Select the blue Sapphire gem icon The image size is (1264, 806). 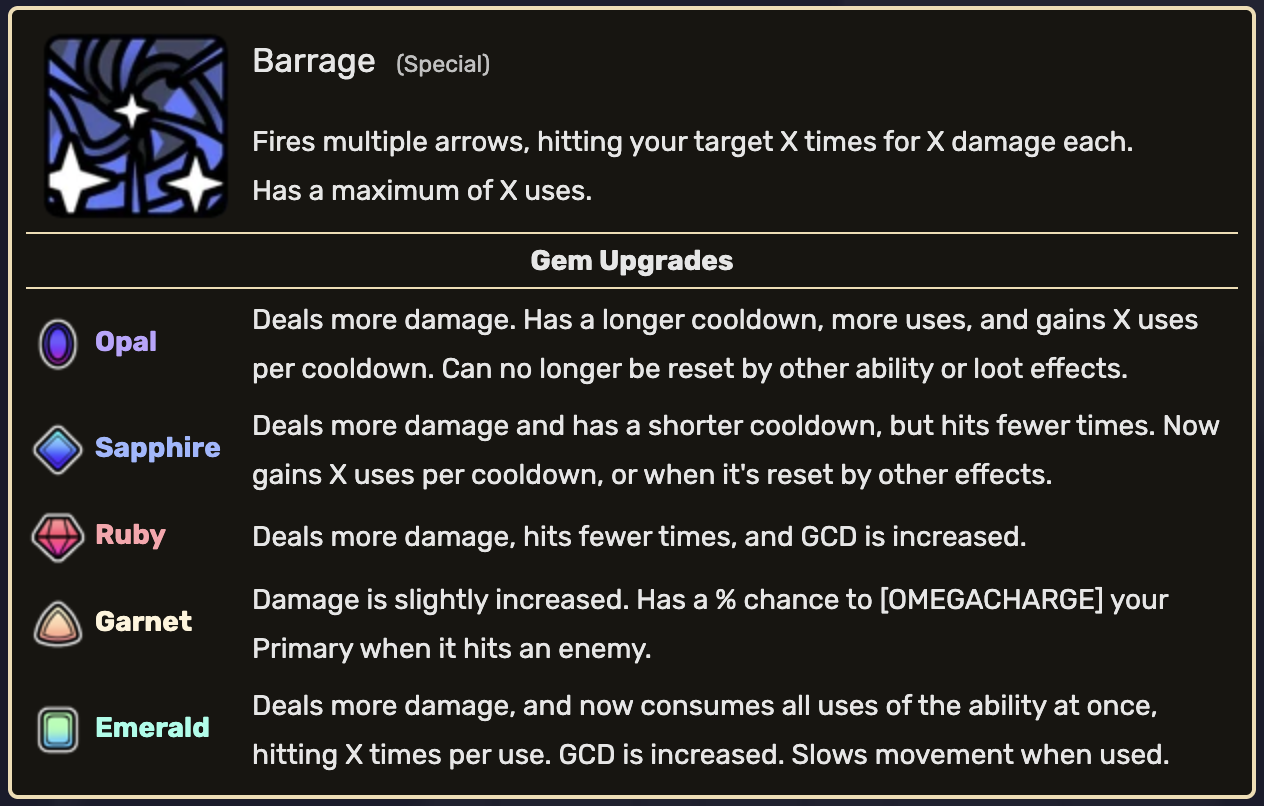pos(57,449)
